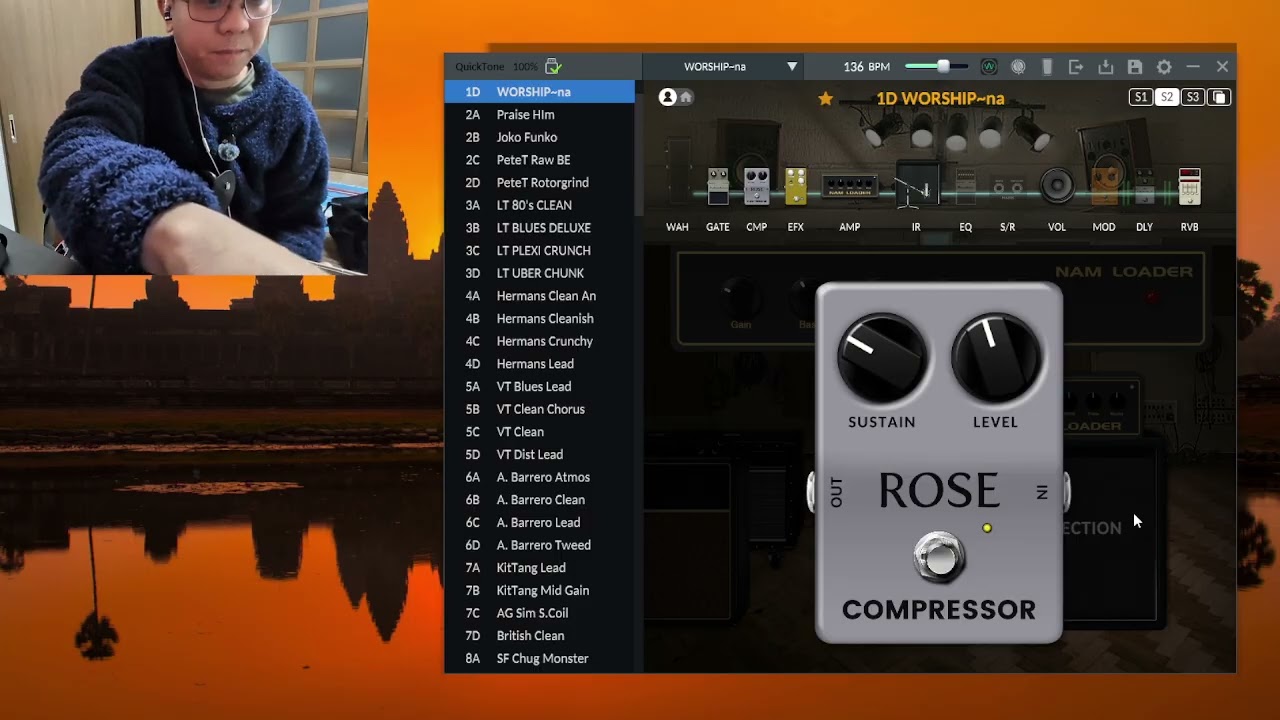
Task: Choose preset 4B Hermans Cleanish
Action: 539,319
